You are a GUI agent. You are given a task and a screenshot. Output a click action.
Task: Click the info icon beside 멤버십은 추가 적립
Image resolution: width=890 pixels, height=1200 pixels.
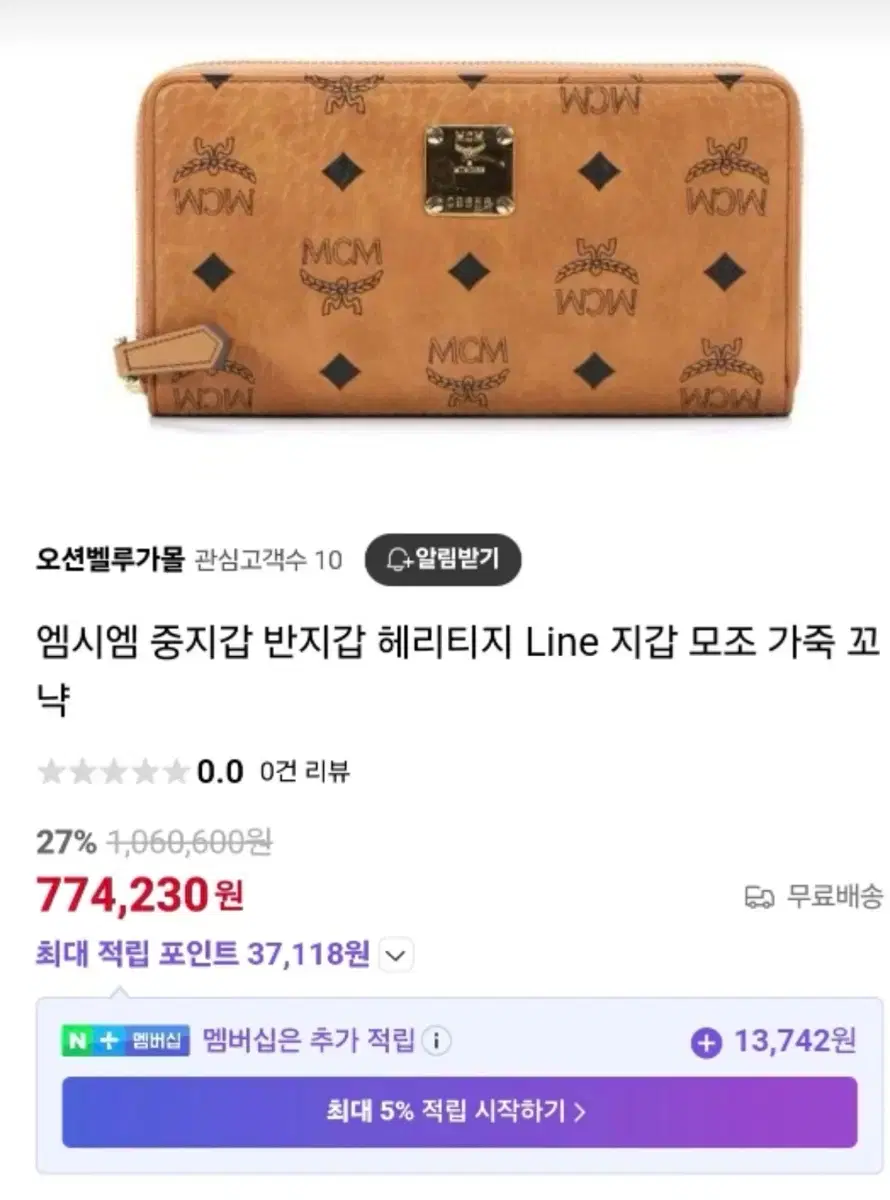click(x=436, y=1042)
